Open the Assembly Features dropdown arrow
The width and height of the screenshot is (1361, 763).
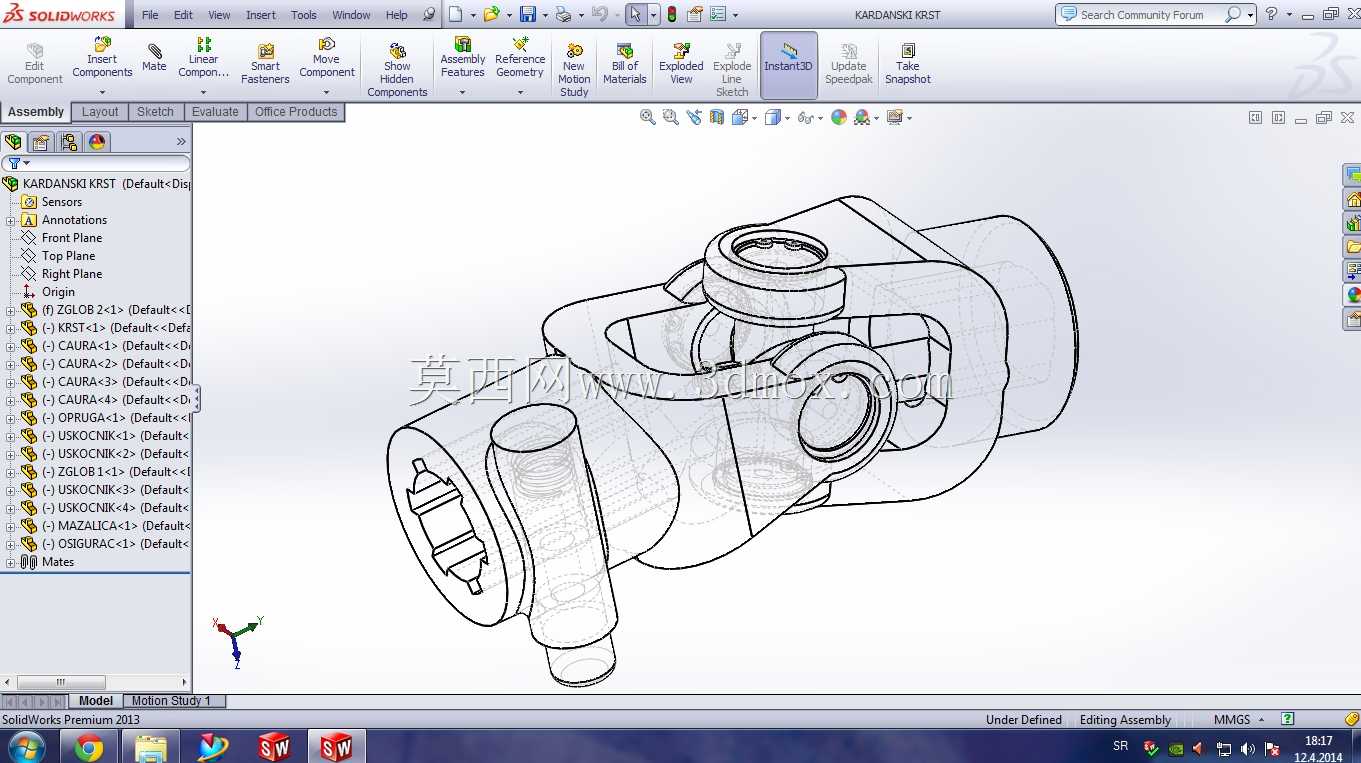pyautogui.click(x=462, y=93)
